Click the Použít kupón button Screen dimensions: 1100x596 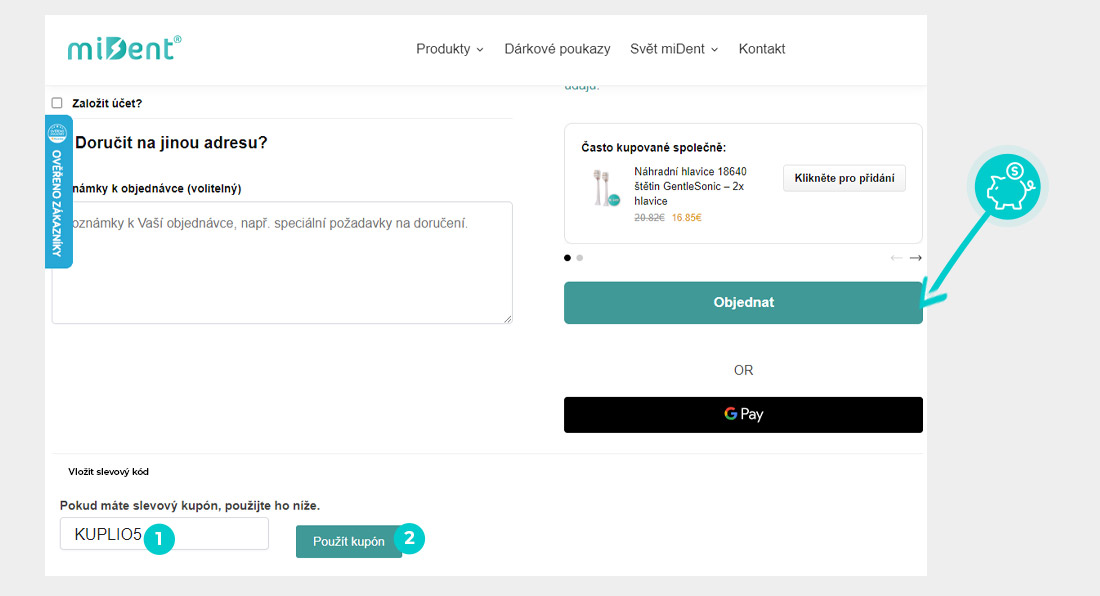348,541
